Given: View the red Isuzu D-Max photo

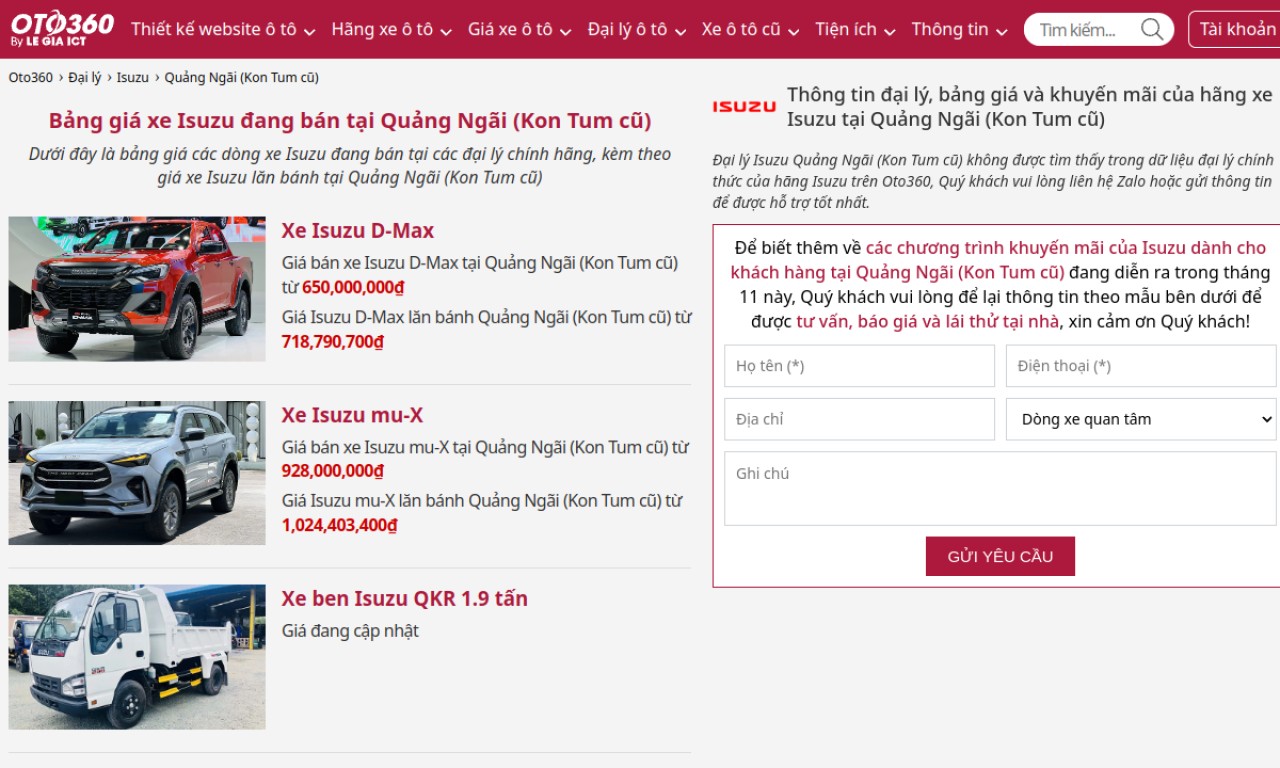Looking at the screenshot, I should pyautogui.click(x=137, y=289).
